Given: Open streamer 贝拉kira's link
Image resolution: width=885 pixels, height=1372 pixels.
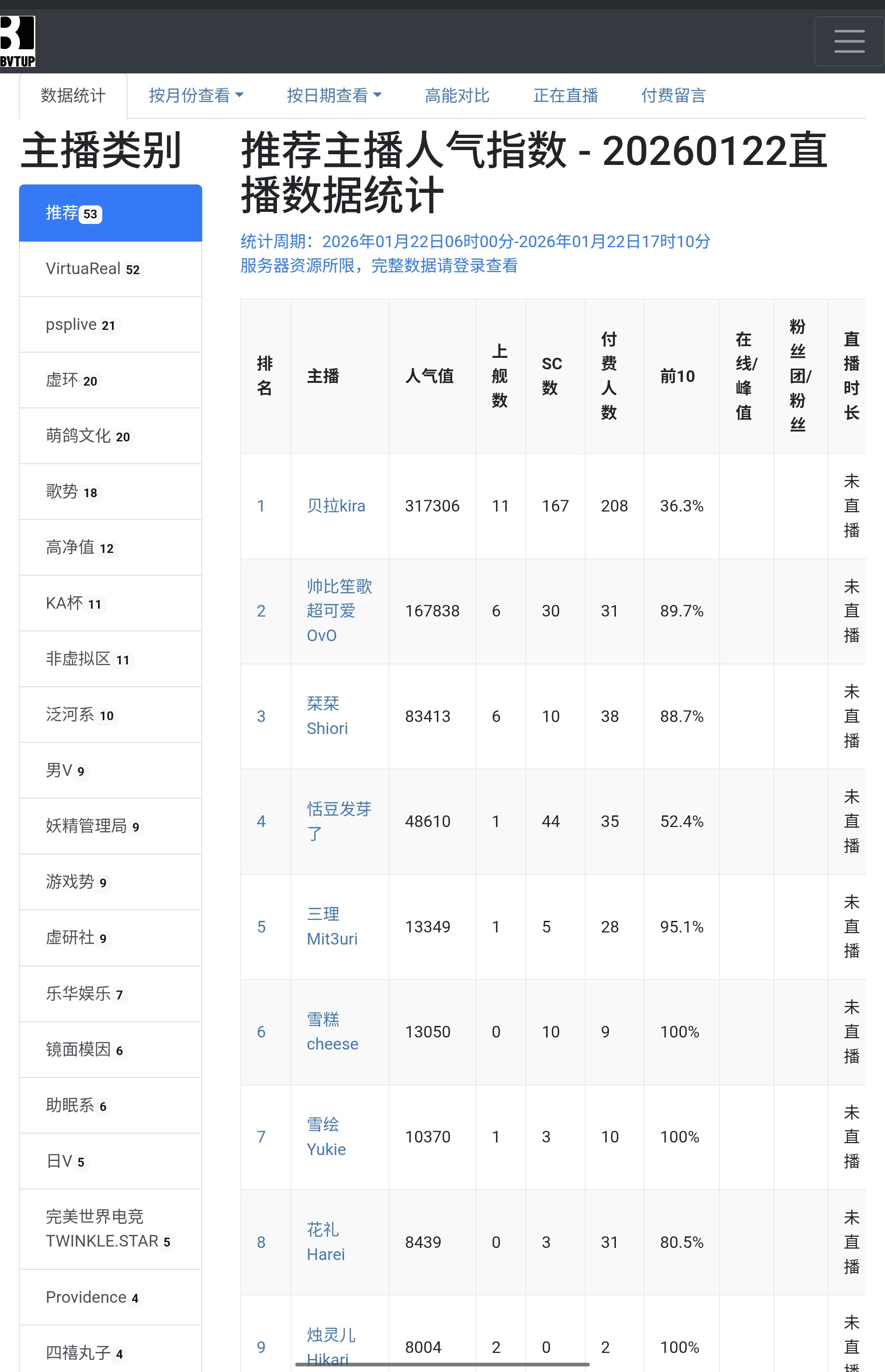Looking at the screenshot, I should (336, 506).
